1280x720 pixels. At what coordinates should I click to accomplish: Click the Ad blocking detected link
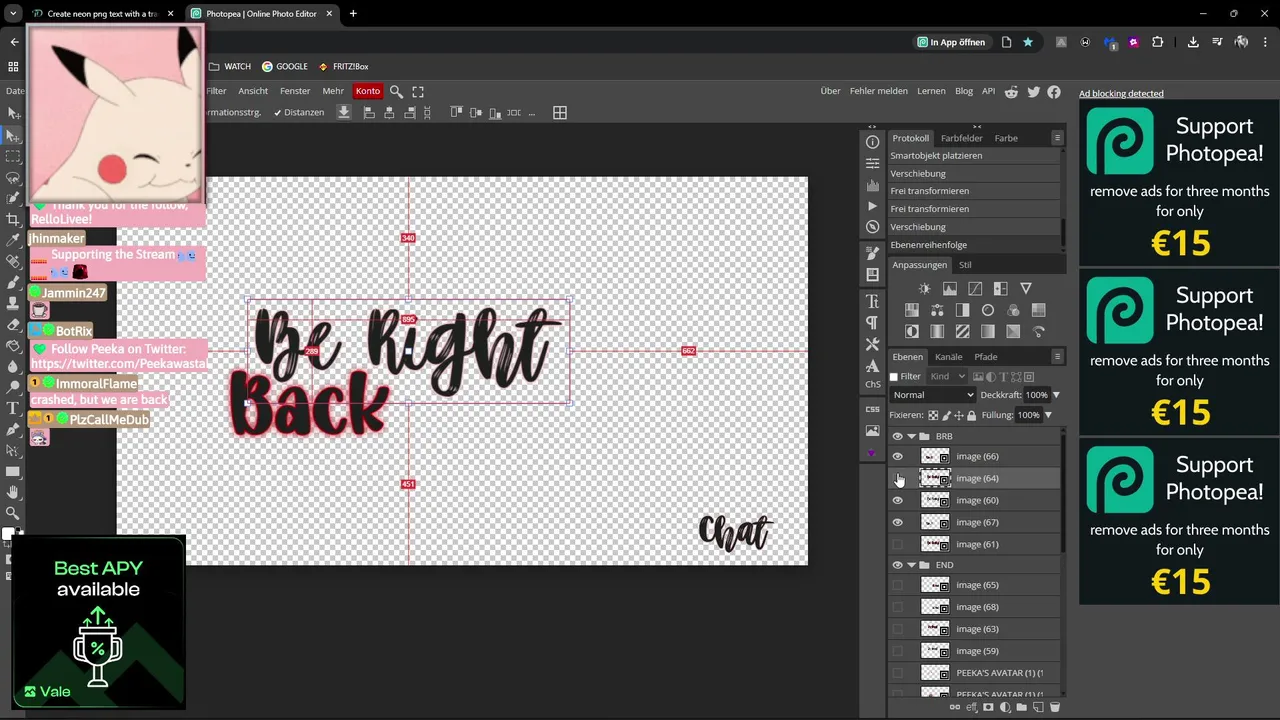click(1121, 93)
